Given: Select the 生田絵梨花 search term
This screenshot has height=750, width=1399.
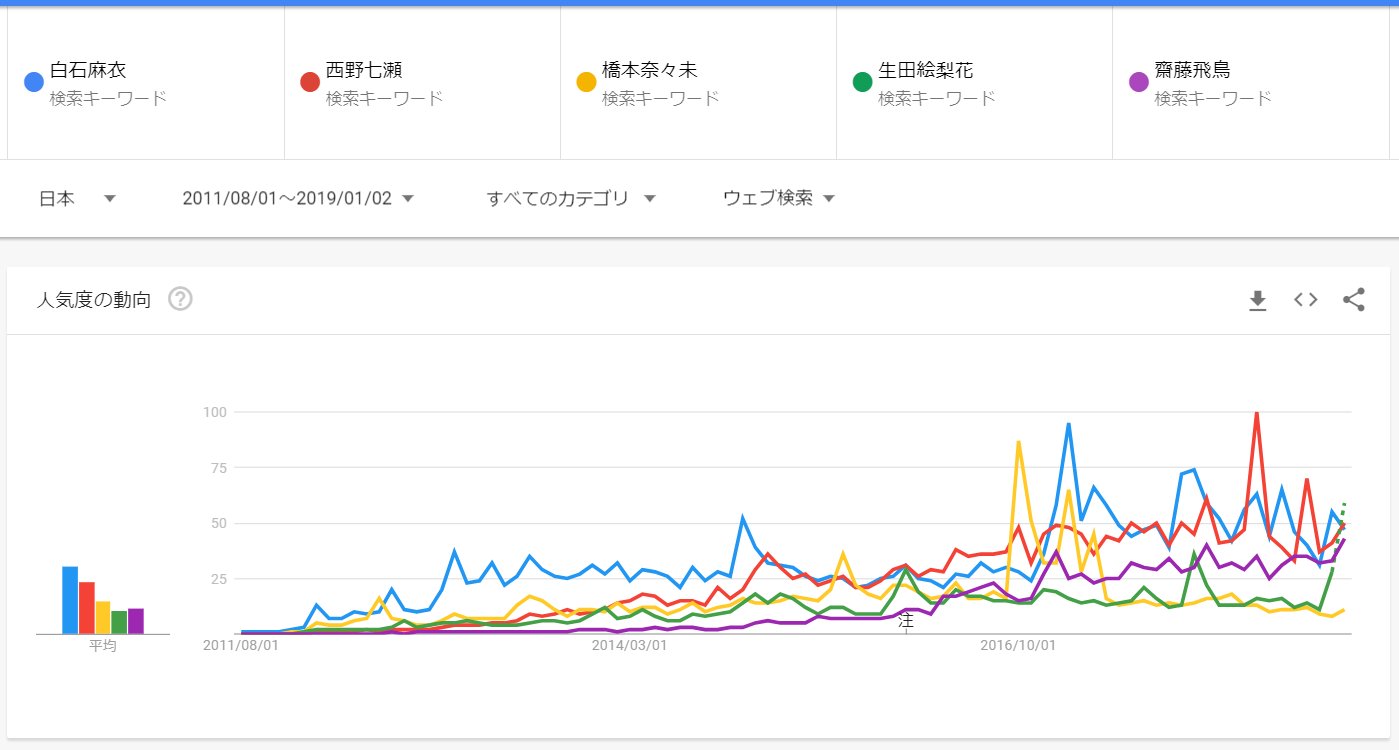Looking at the screenshot, I should click(925, 71).
